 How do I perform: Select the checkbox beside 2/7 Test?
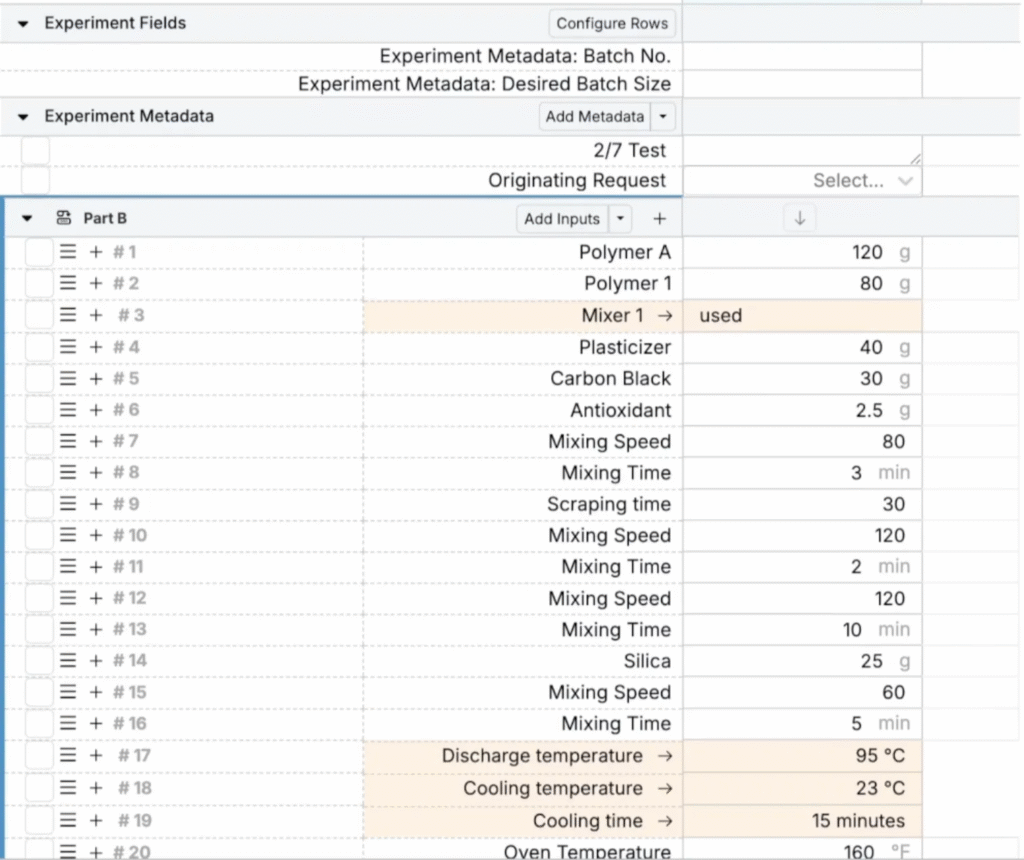tap(35, 151)
